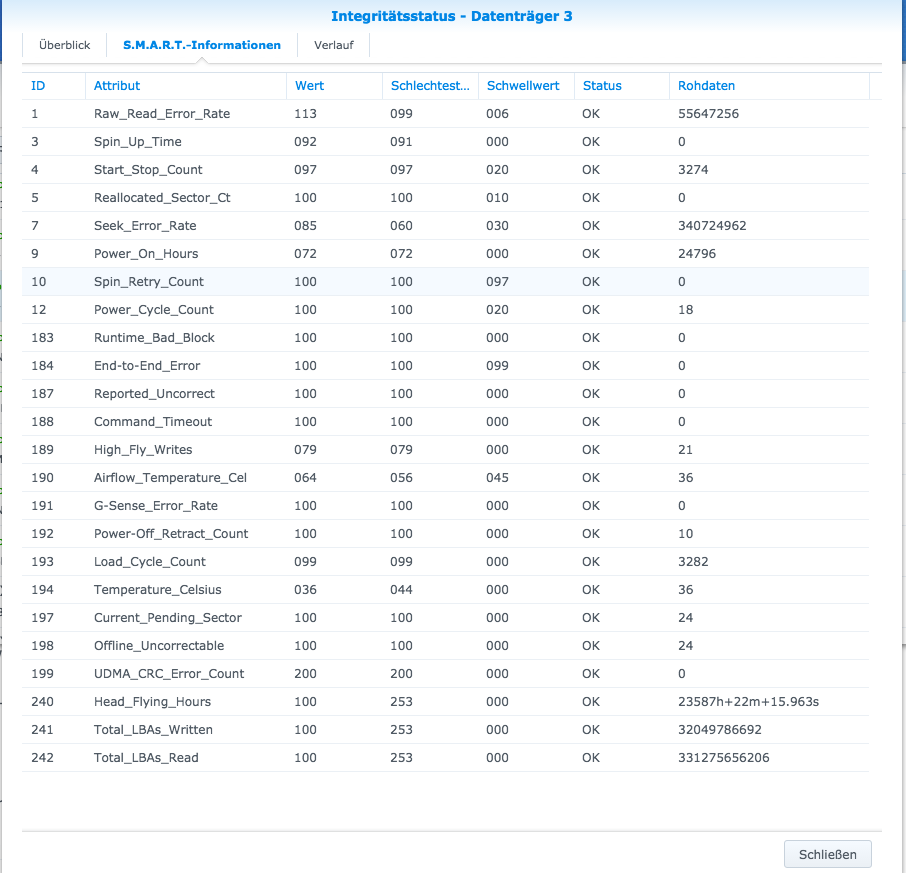Click the G-Sense_Error_Rate attribute
906x873 pixels.
[156, 506]
